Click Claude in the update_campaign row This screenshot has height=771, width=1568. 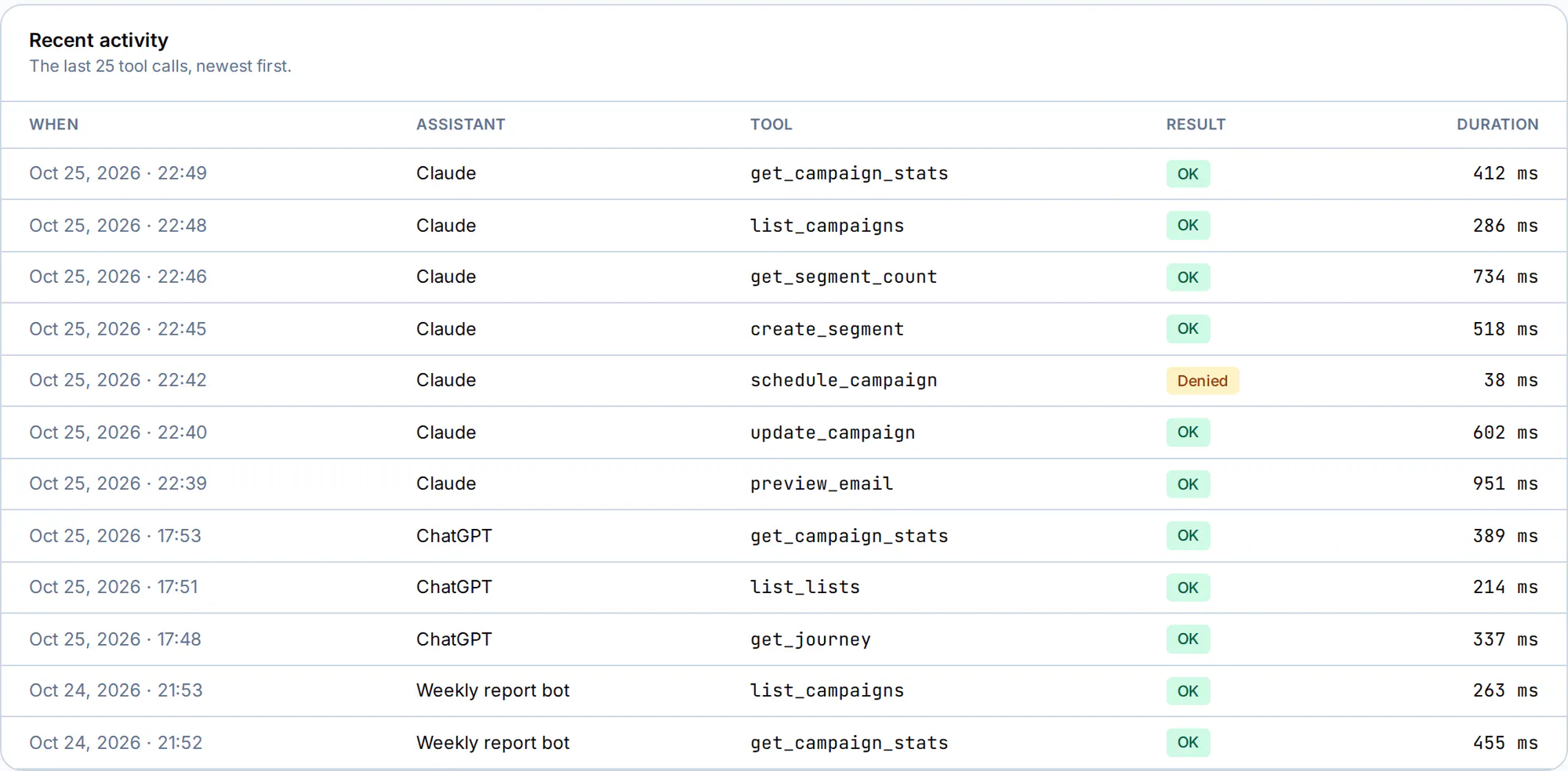[x=446, y=433]
